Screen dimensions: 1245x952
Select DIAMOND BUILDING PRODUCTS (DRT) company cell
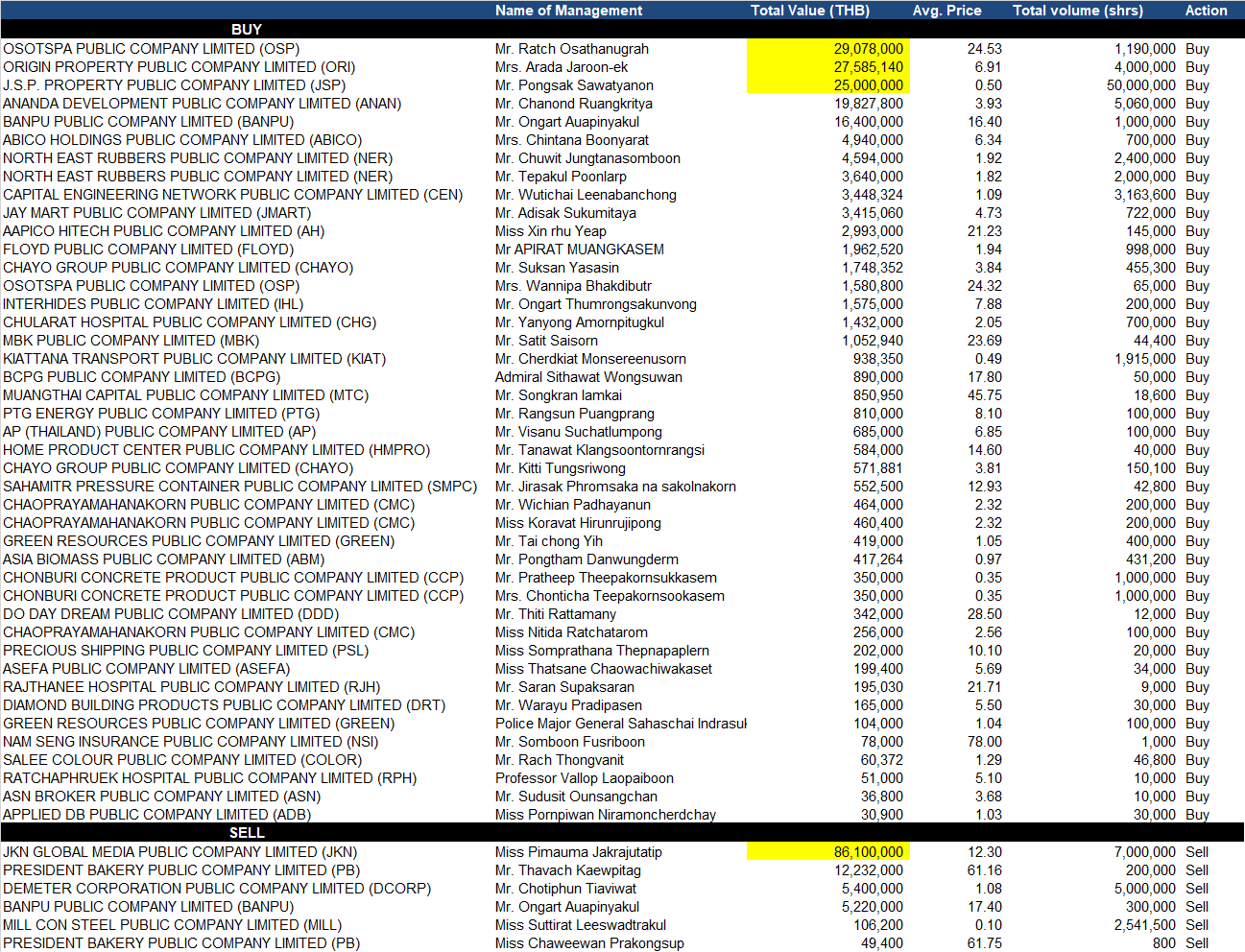(x=224, y=705)
